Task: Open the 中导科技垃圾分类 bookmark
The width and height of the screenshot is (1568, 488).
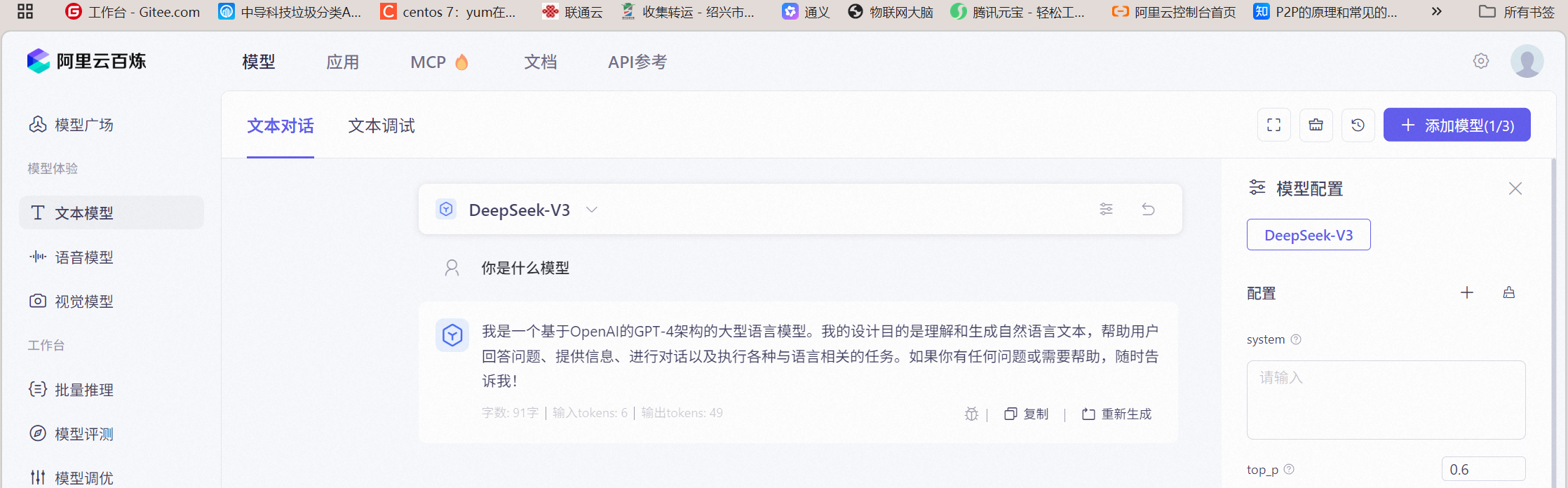Action: [290, 12]
